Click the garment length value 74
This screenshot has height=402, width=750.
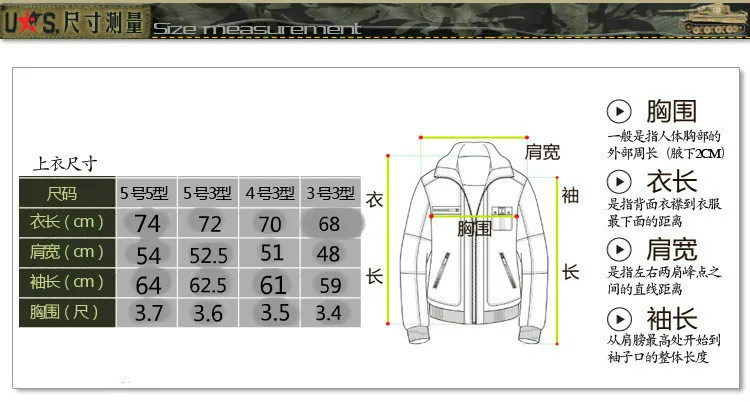tap(147, 223)
